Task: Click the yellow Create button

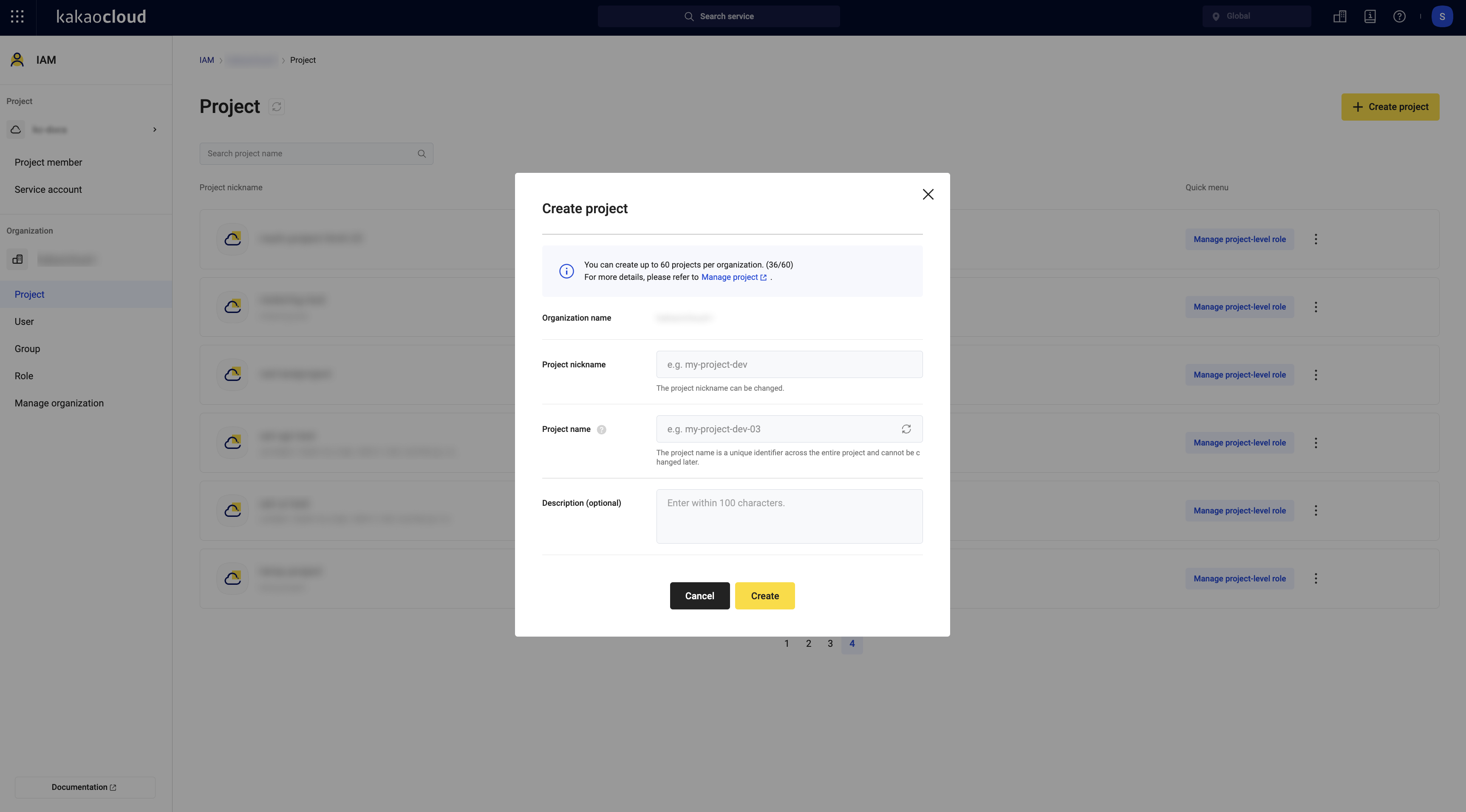Action: click(x=765, y=596)
